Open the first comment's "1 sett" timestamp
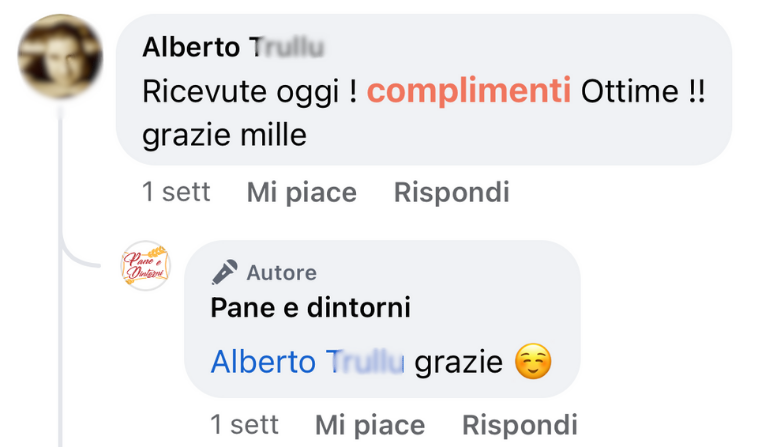This screenshot has width=780, height=447. point(176,192)
